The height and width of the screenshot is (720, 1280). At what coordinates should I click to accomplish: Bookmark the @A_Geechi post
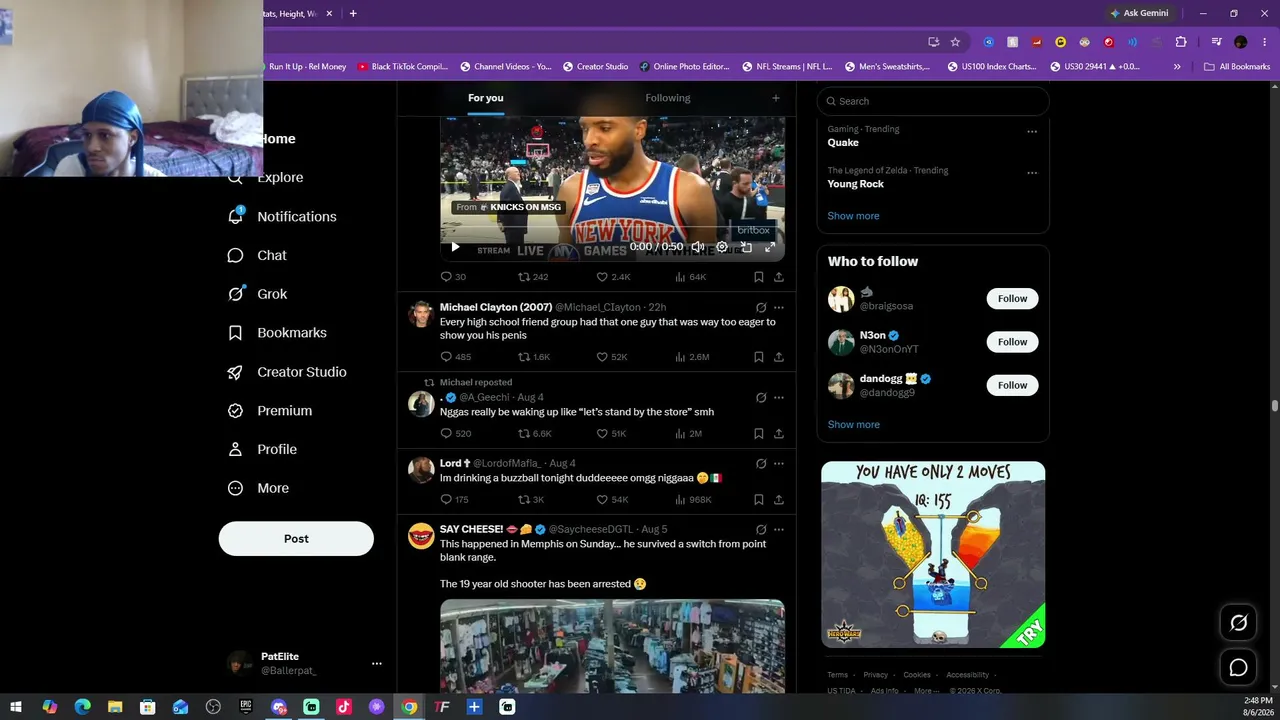pyautogui.click(x=759, y=434)
